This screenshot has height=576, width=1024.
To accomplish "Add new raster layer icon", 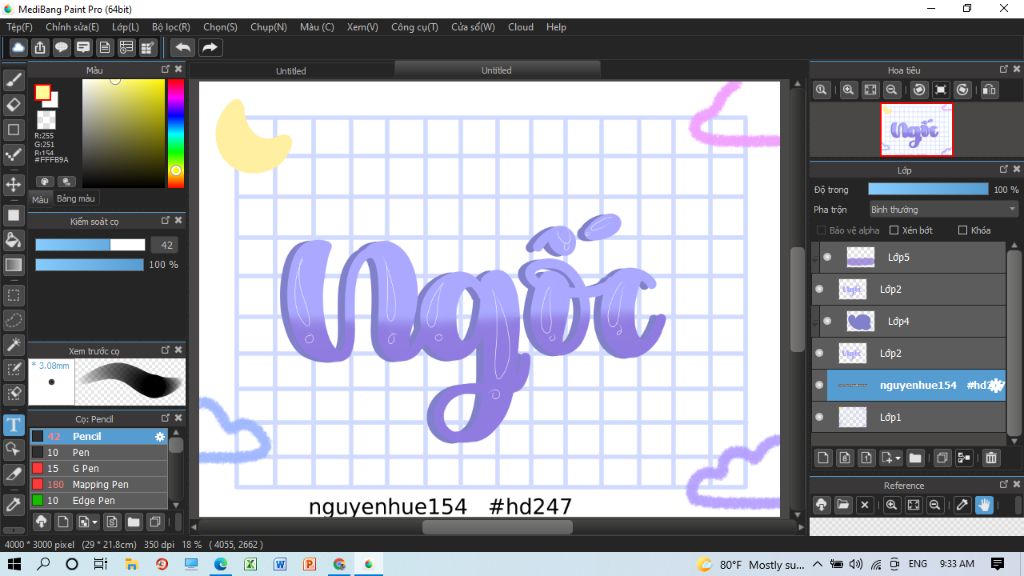I will (823, 458).
